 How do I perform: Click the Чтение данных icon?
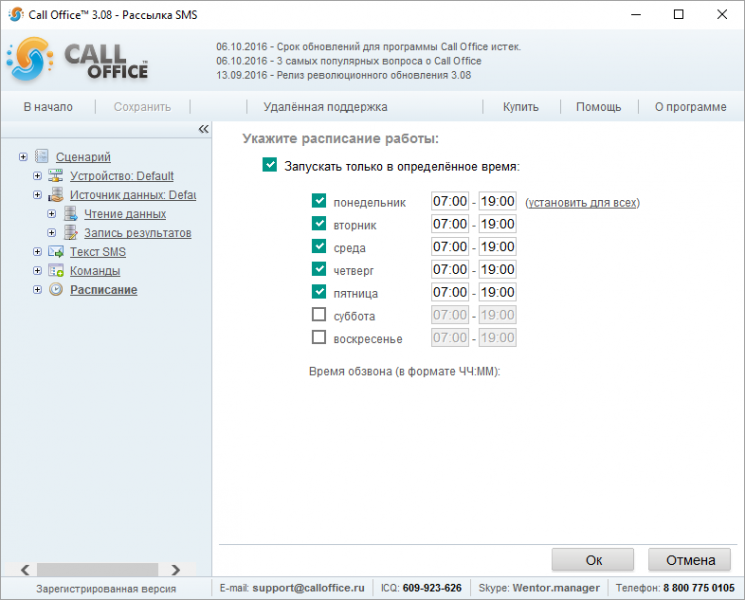70,213
